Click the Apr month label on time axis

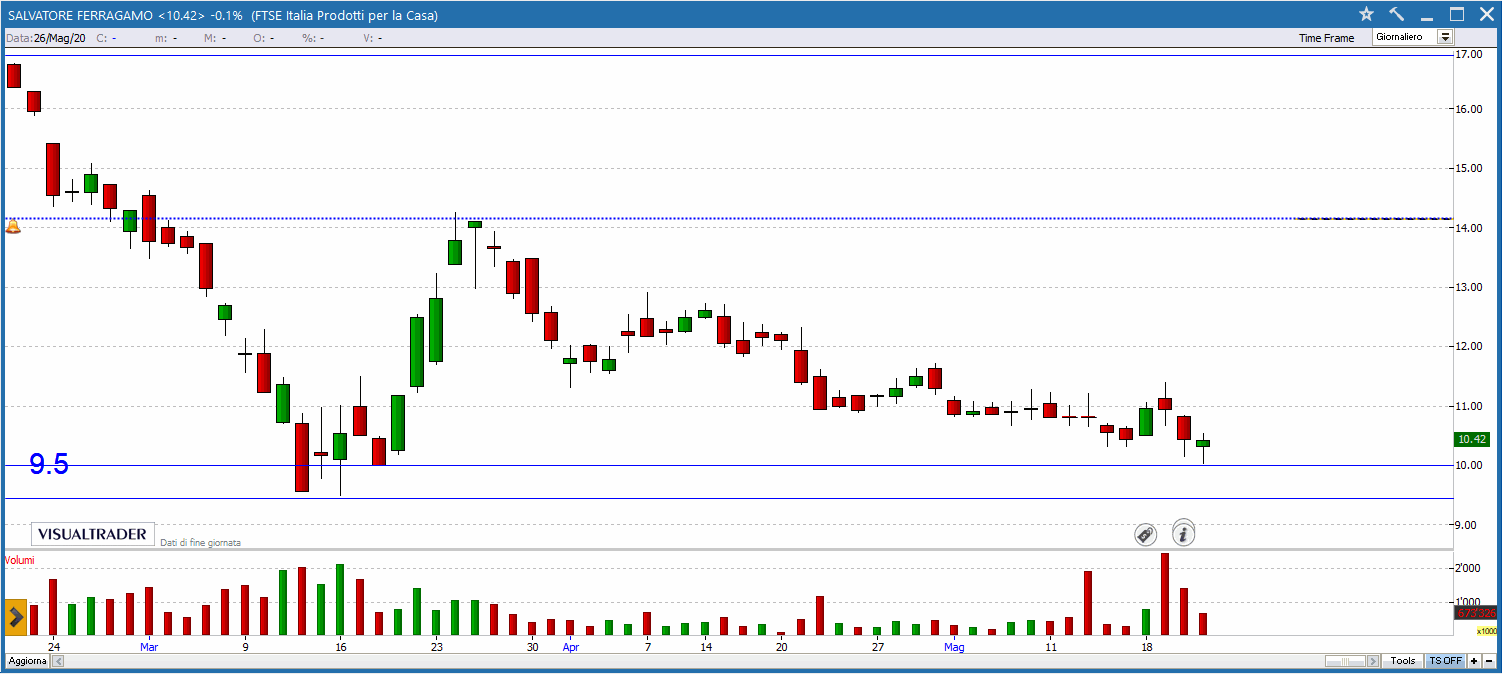point(570,647)
